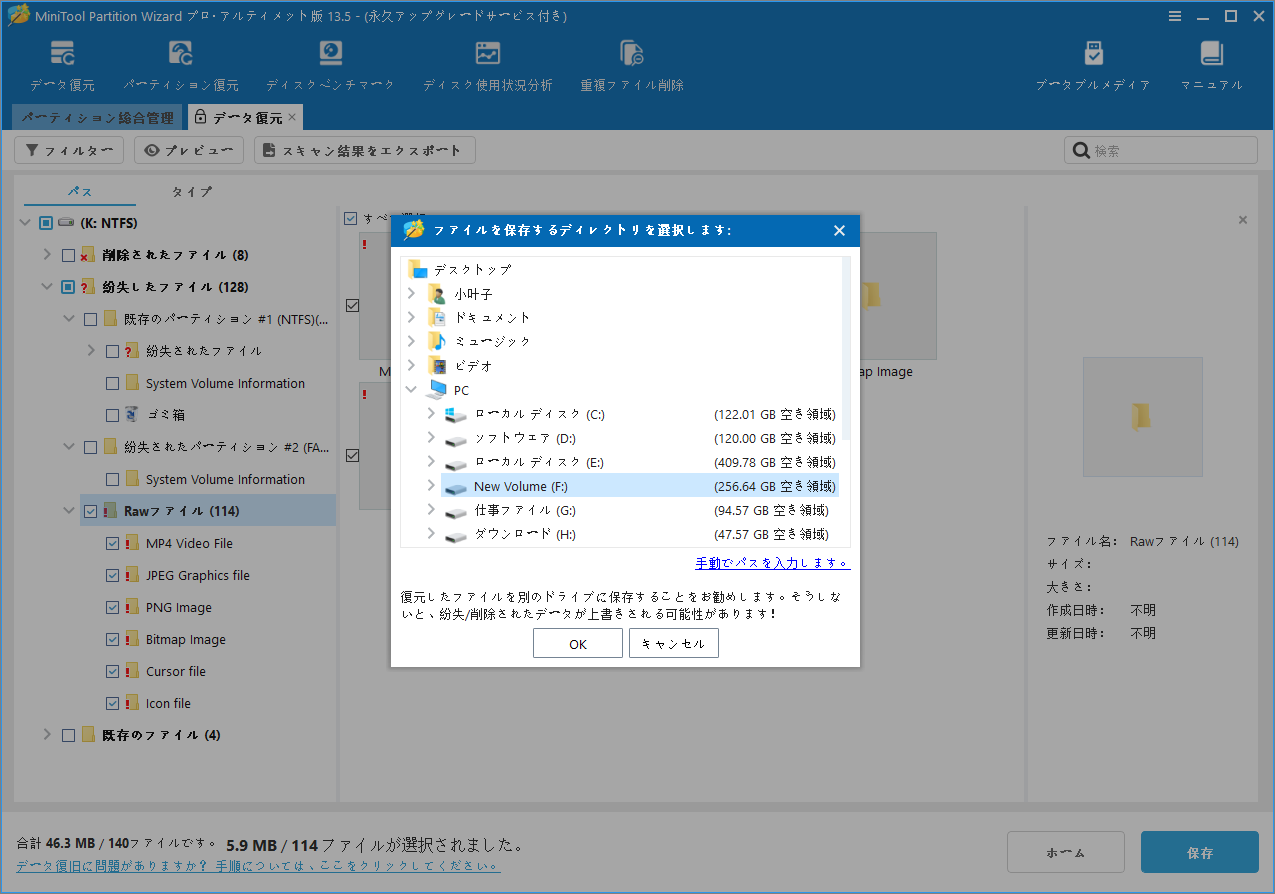
Task: Expand ミュージック folder in save dialog
Action: point(410,341)
